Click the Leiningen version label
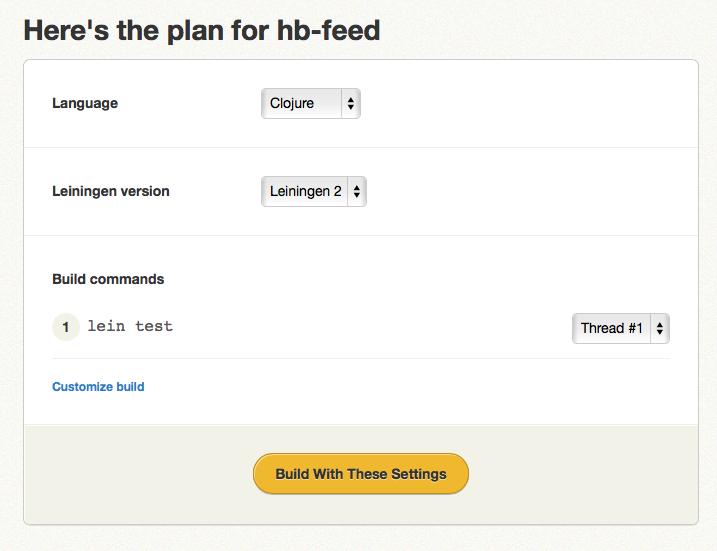This screenshot has width=717, height=551. [x=111, y=191]
